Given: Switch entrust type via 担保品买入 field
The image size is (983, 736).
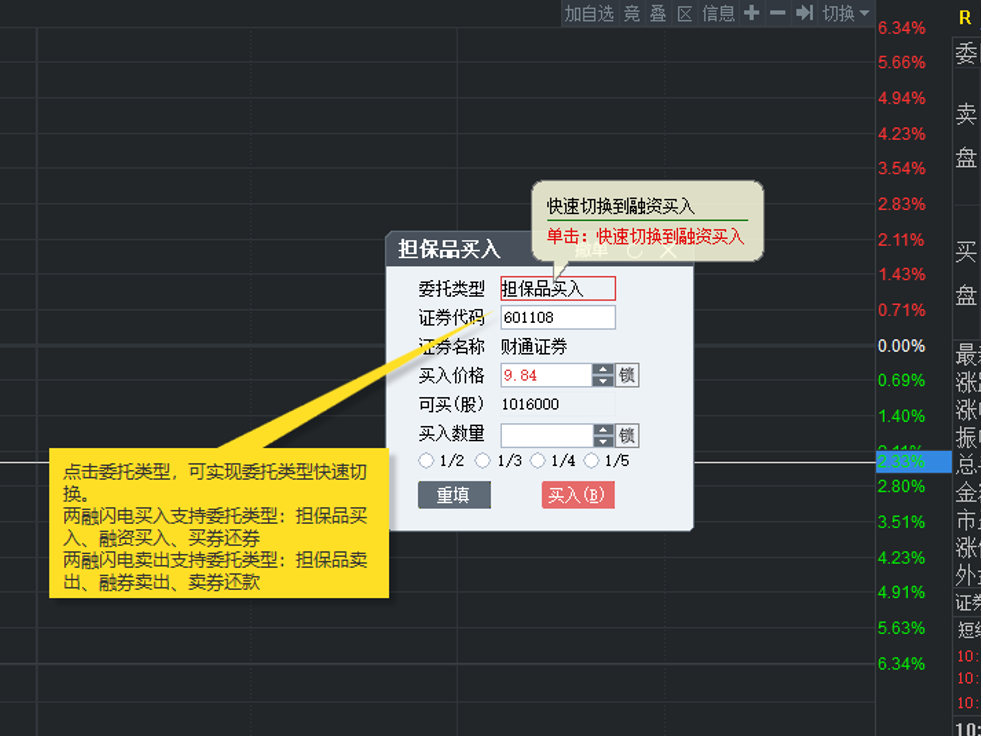Looking at the screenshot, I should tap(558, 289).
